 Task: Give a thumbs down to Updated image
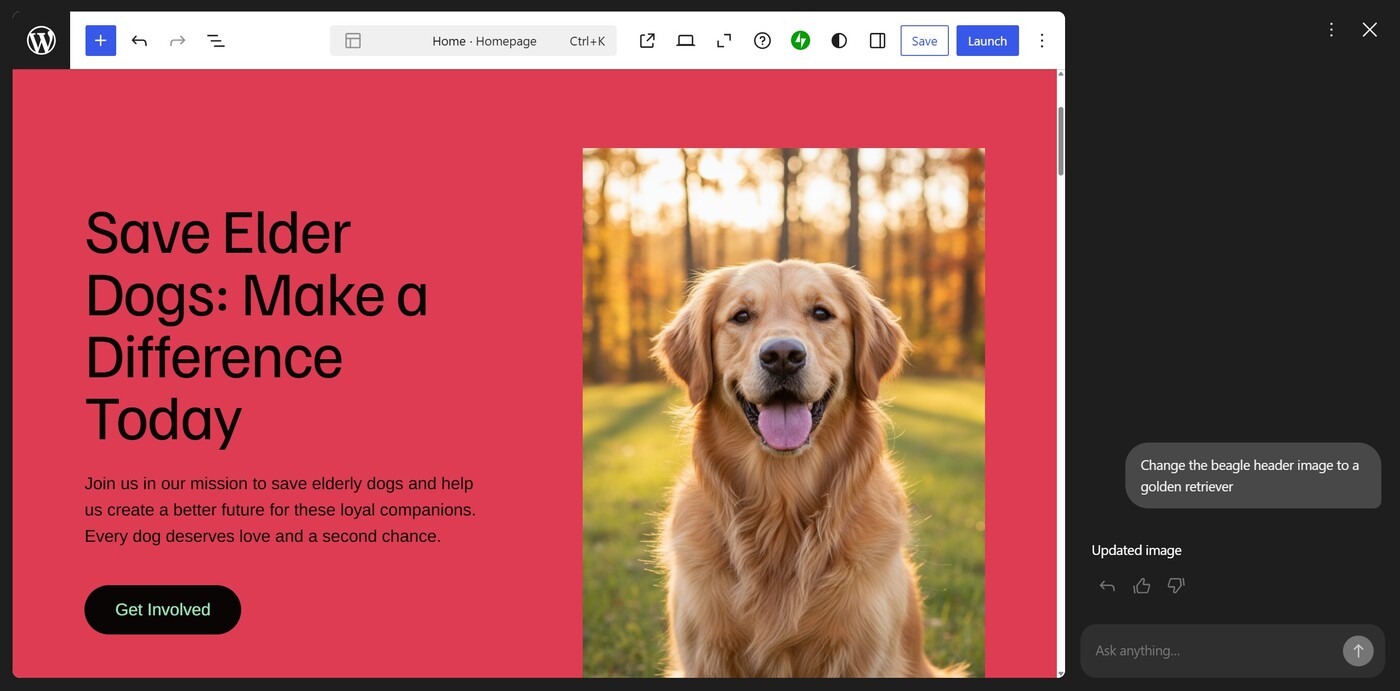click(x=1175, y=585)
